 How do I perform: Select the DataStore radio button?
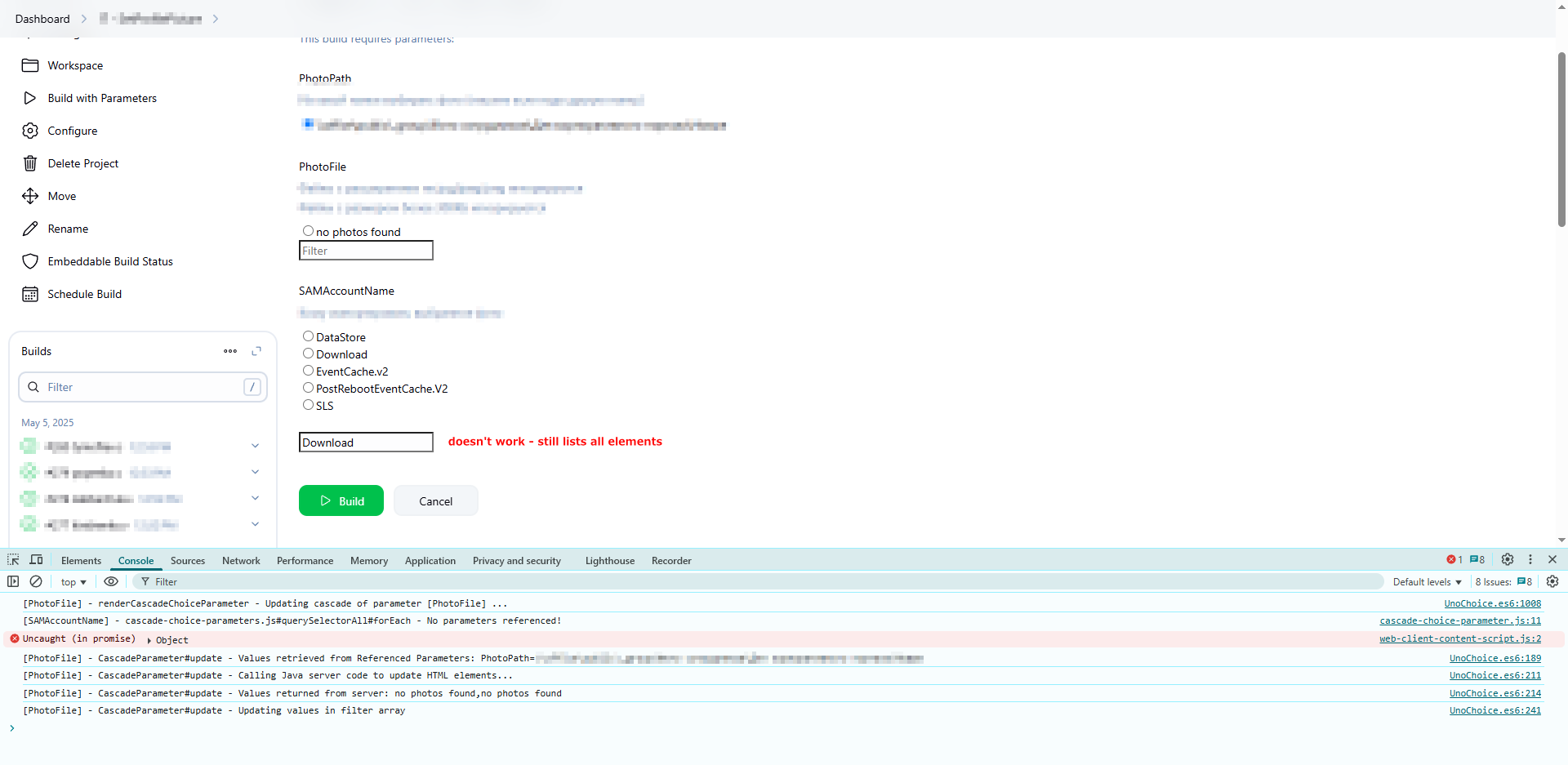tap(308, 336)
